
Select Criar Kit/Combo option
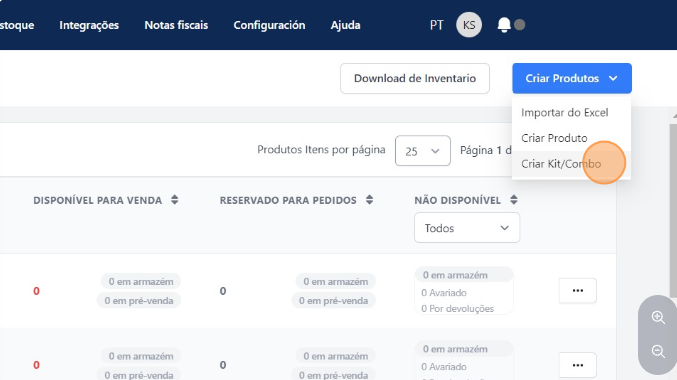(571, 164)
